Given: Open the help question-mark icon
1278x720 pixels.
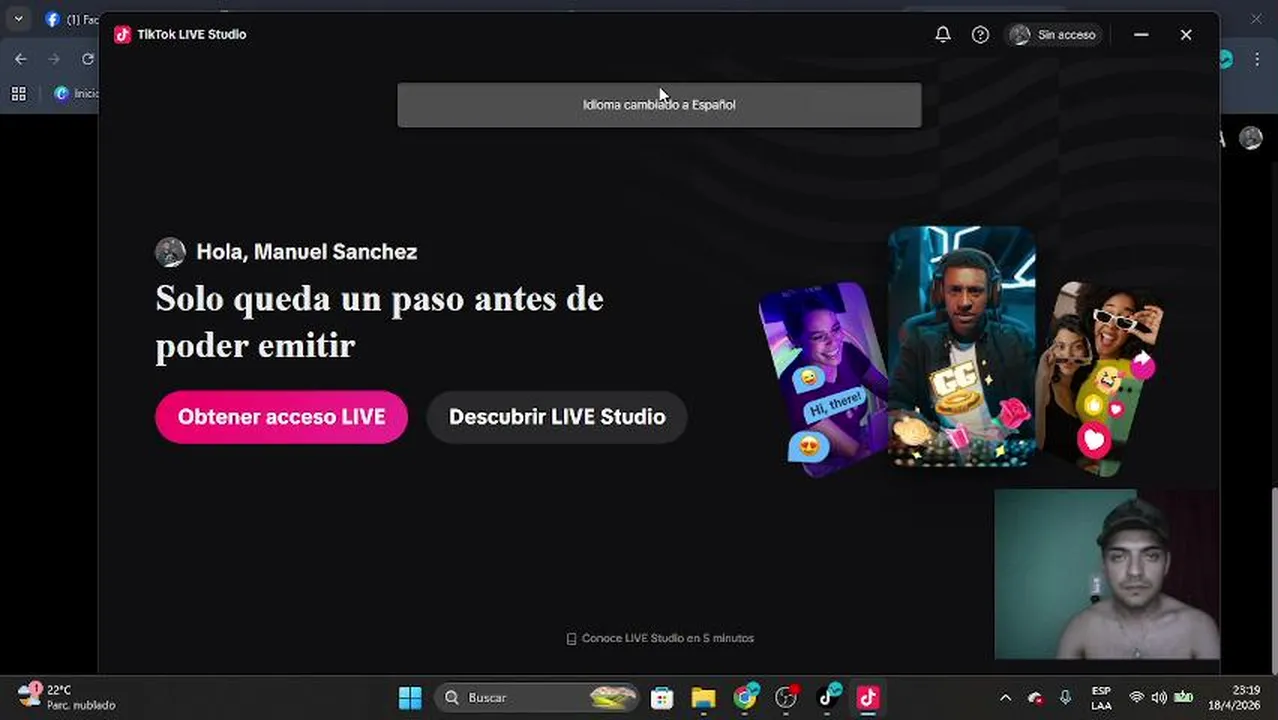Looking at the screenshot, I should (x=980, y=35).
